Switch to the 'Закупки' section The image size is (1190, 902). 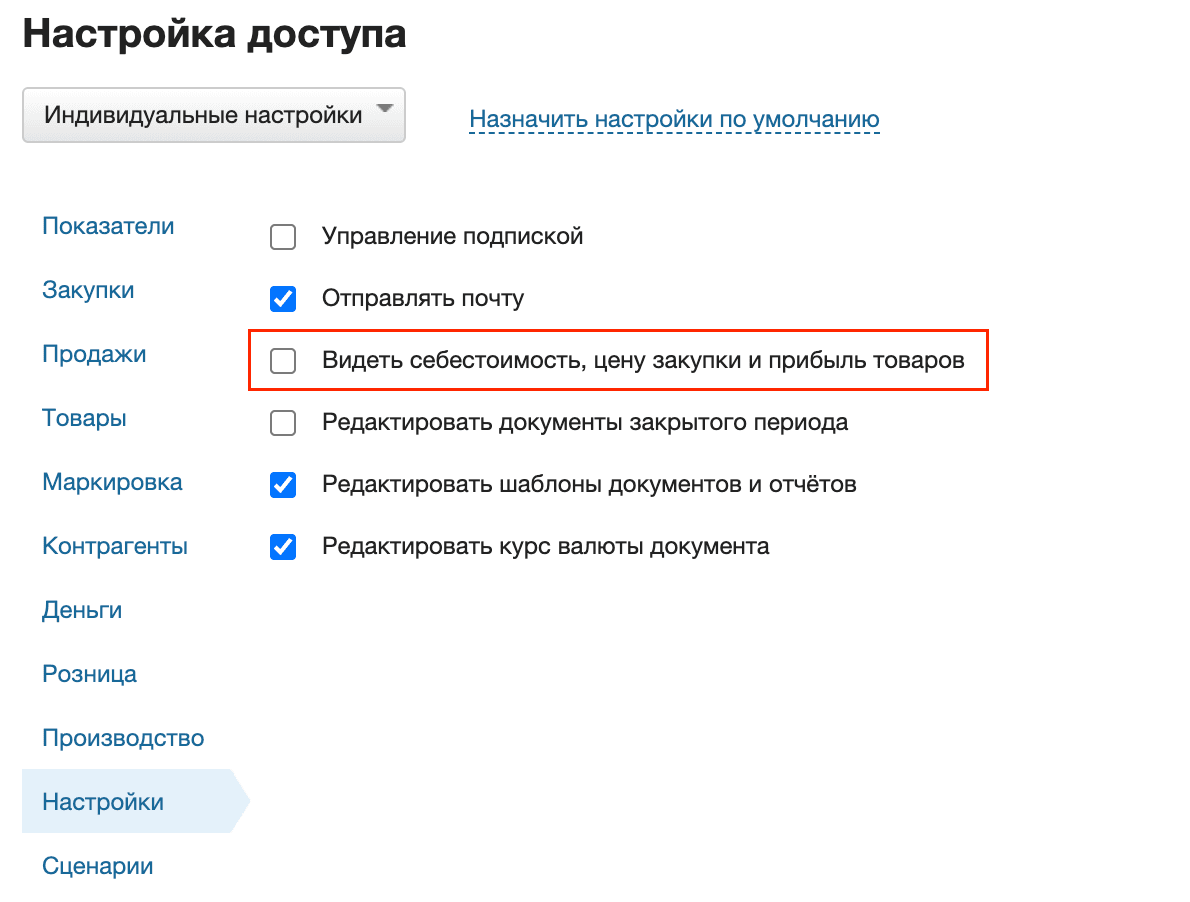89,290
